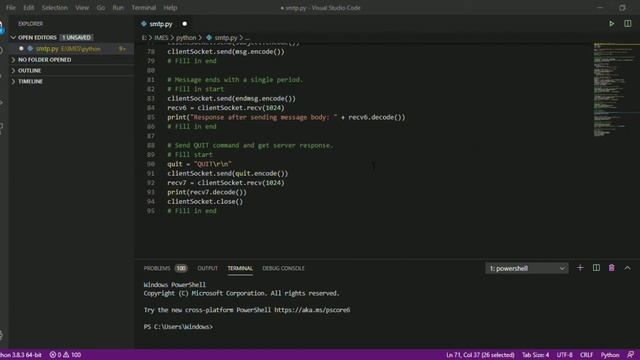Click the PowerShell prompt input line
640x360 pixels.
178,327
